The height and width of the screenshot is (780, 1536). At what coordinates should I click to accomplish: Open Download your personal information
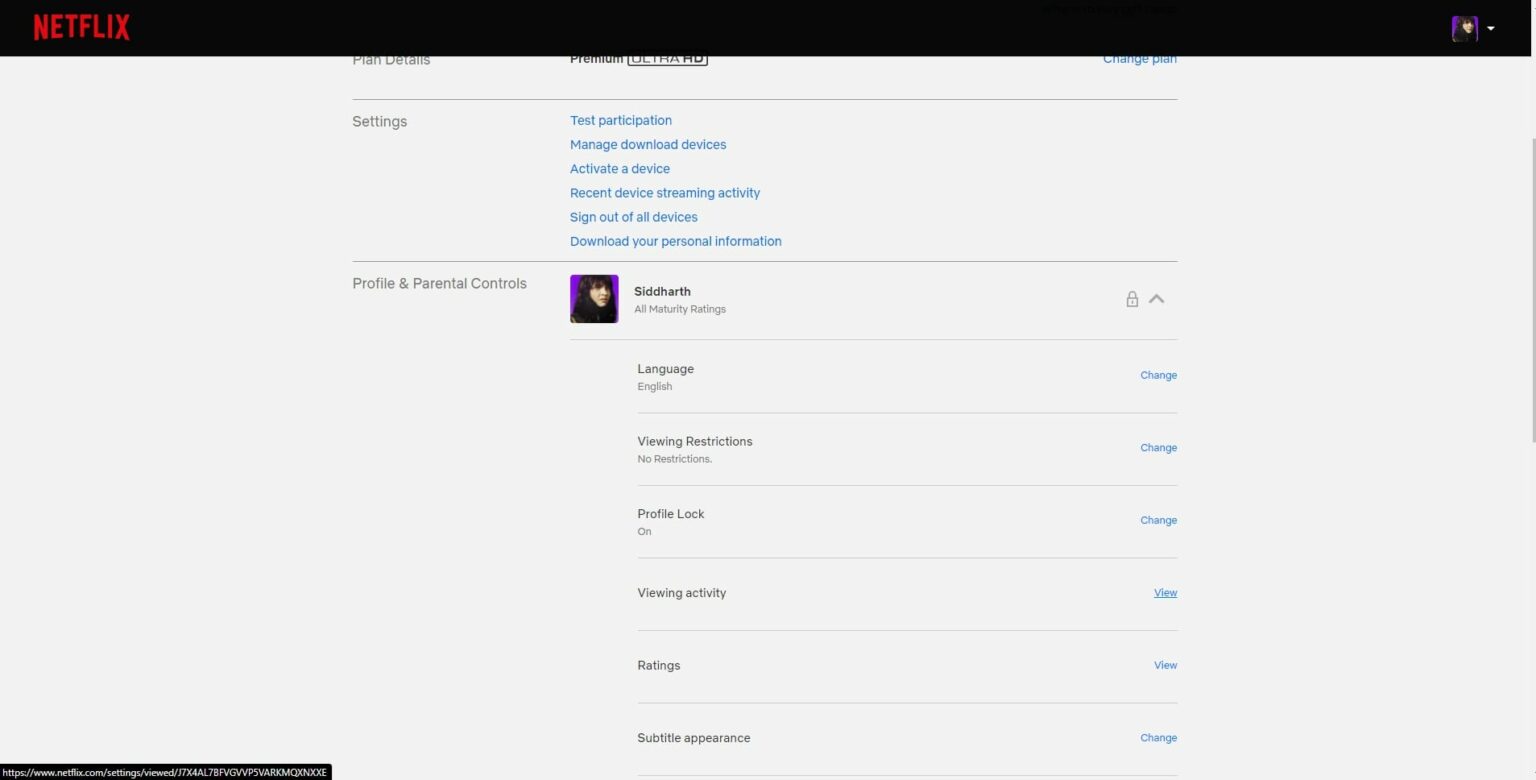[x=675, y=241]
